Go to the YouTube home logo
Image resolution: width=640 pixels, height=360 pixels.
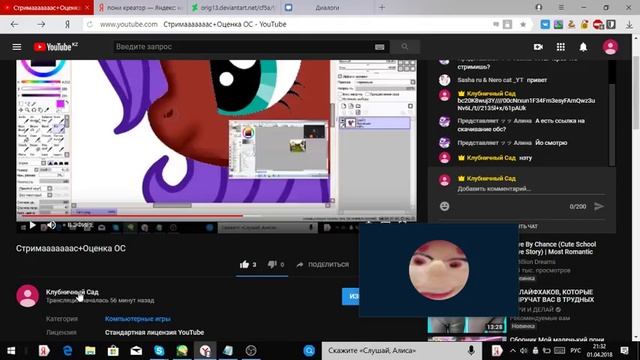coord(56,47)
